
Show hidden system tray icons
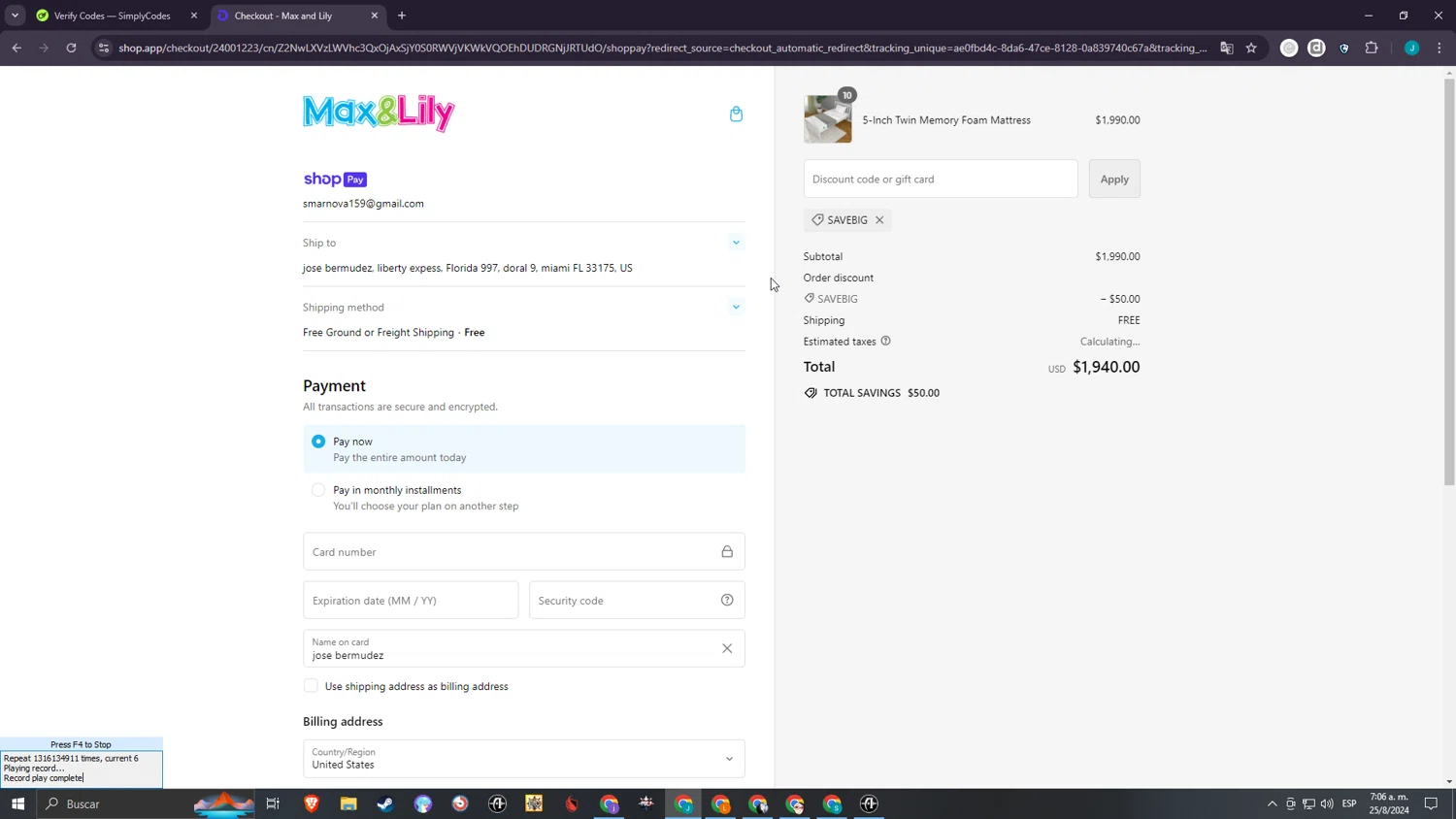click(1272, 803)
